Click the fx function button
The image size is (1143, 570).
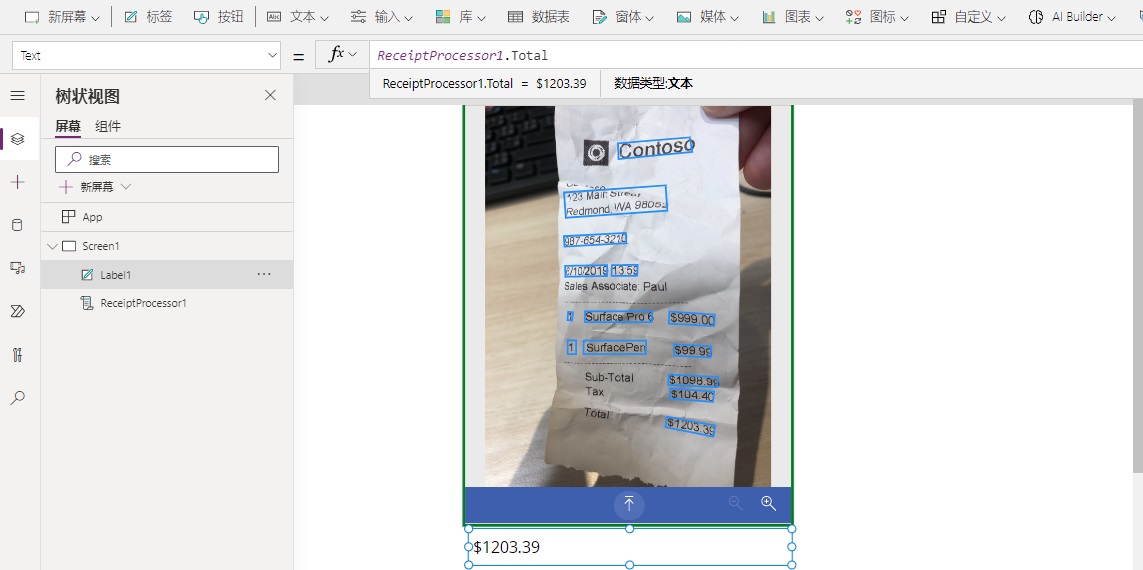coord(342,55)
